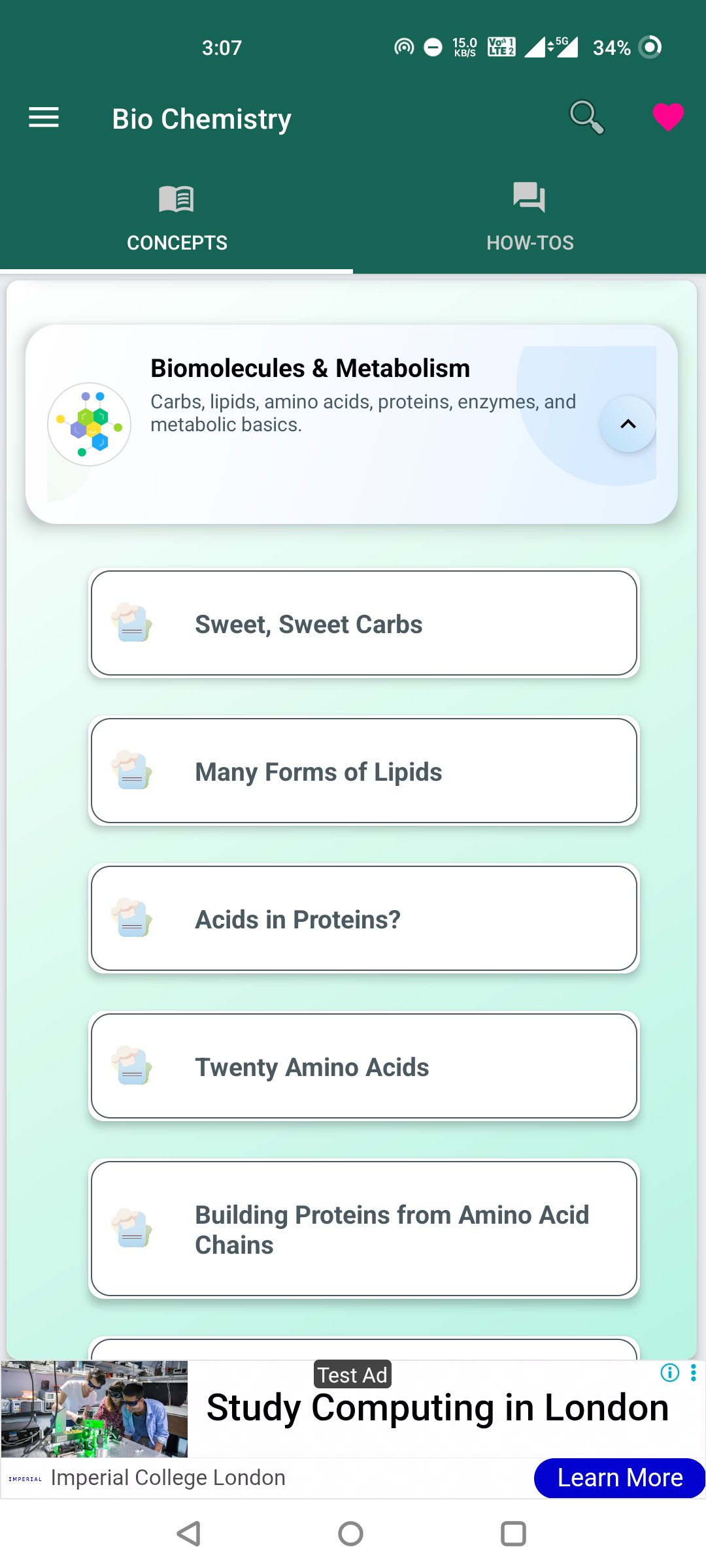Tap the ad info icon
Image resolution: width=706 pixels, height=1568 pixels.
[x=670, y=1372]
